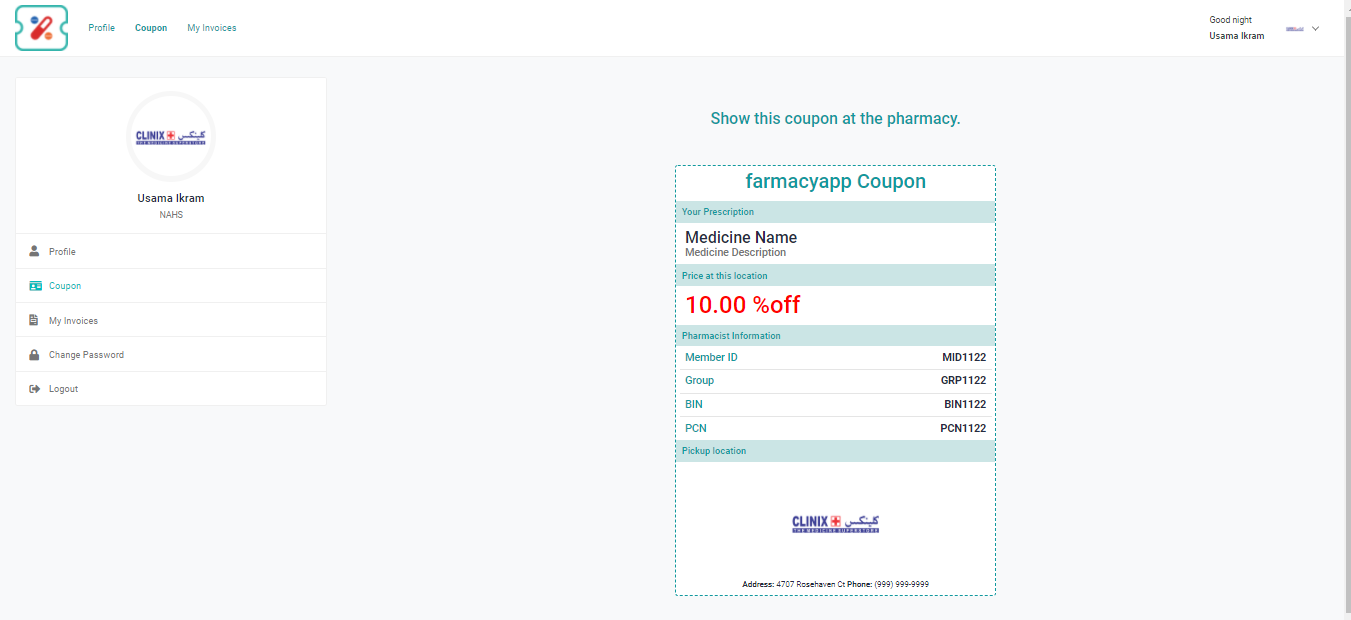Click the page vertical scrollbar
The width and height of the screenshot is (1351, 620).
click(x=1346, y=300)
